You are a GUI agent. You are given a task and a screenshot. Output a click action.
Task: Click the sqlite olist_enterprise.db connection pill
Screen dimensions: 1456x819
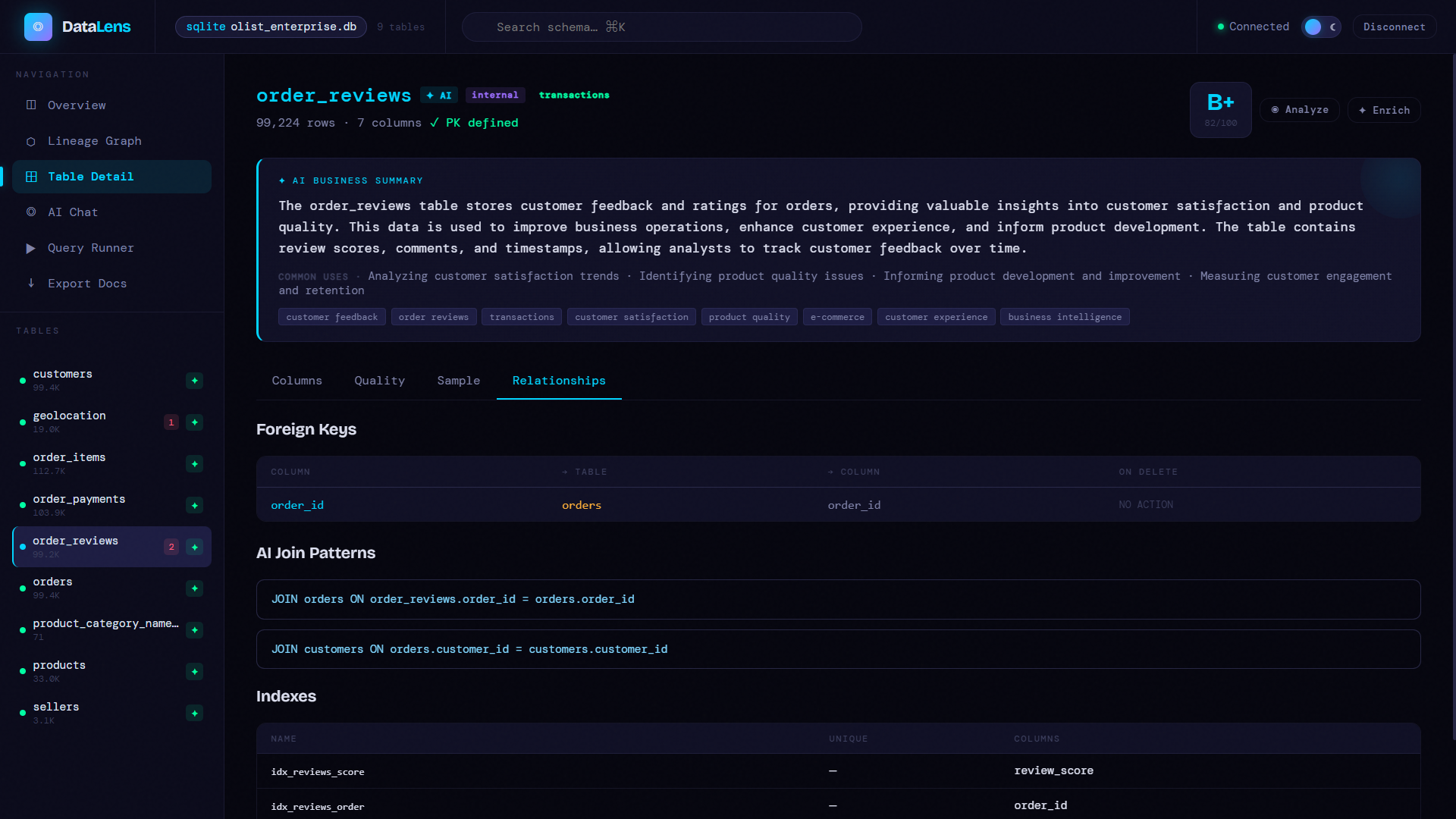(x=271, y=27)
